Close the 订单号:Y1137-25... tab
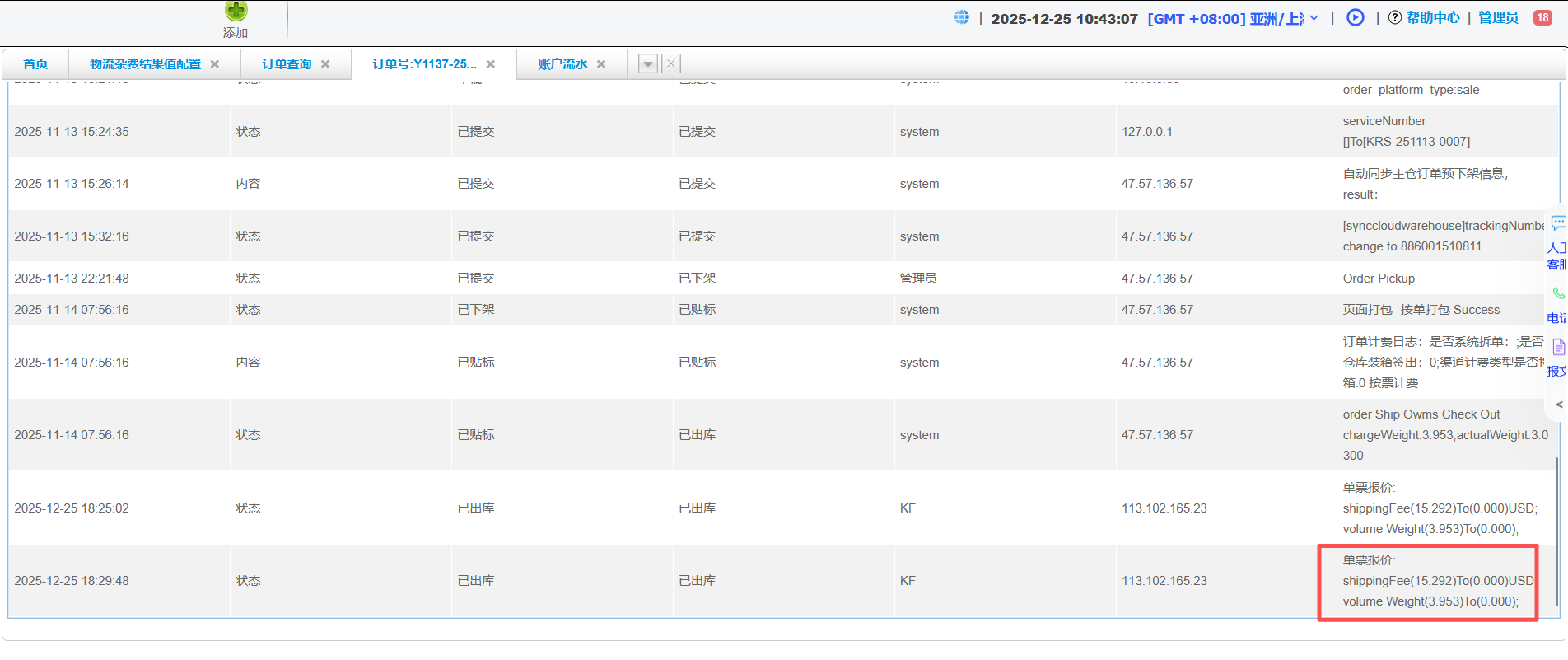1568x660 pixels. [x=491, y=64]
